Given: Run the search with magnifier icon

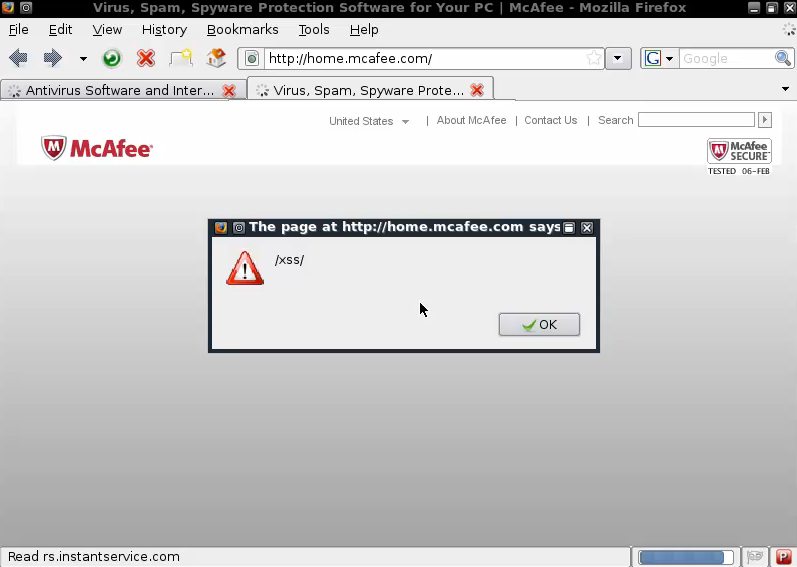Looking at the screenshot, I should coord(783,58).
